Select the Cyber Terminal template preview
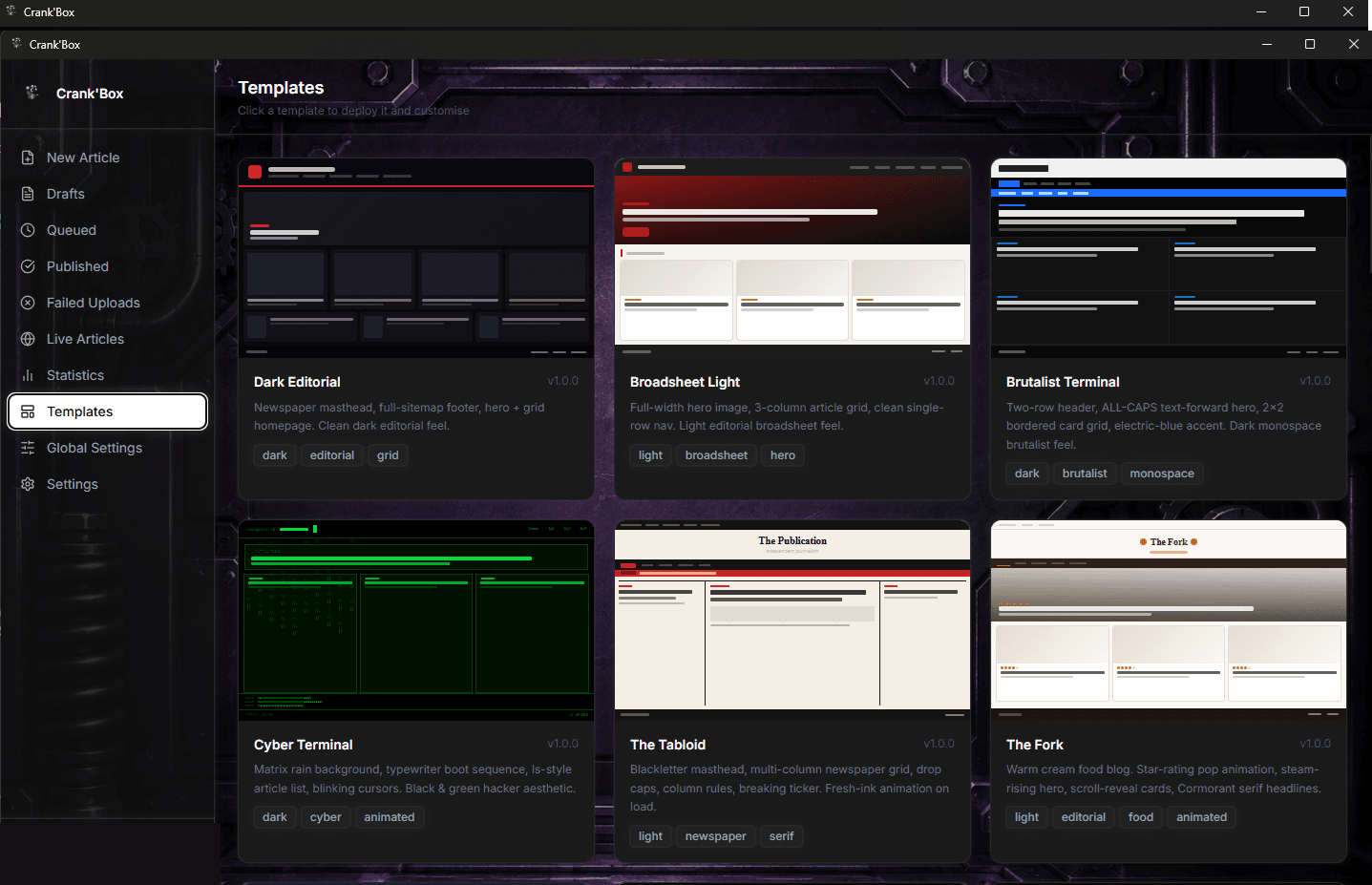This screenshot has height=885, width=1372. coord(416,621)
